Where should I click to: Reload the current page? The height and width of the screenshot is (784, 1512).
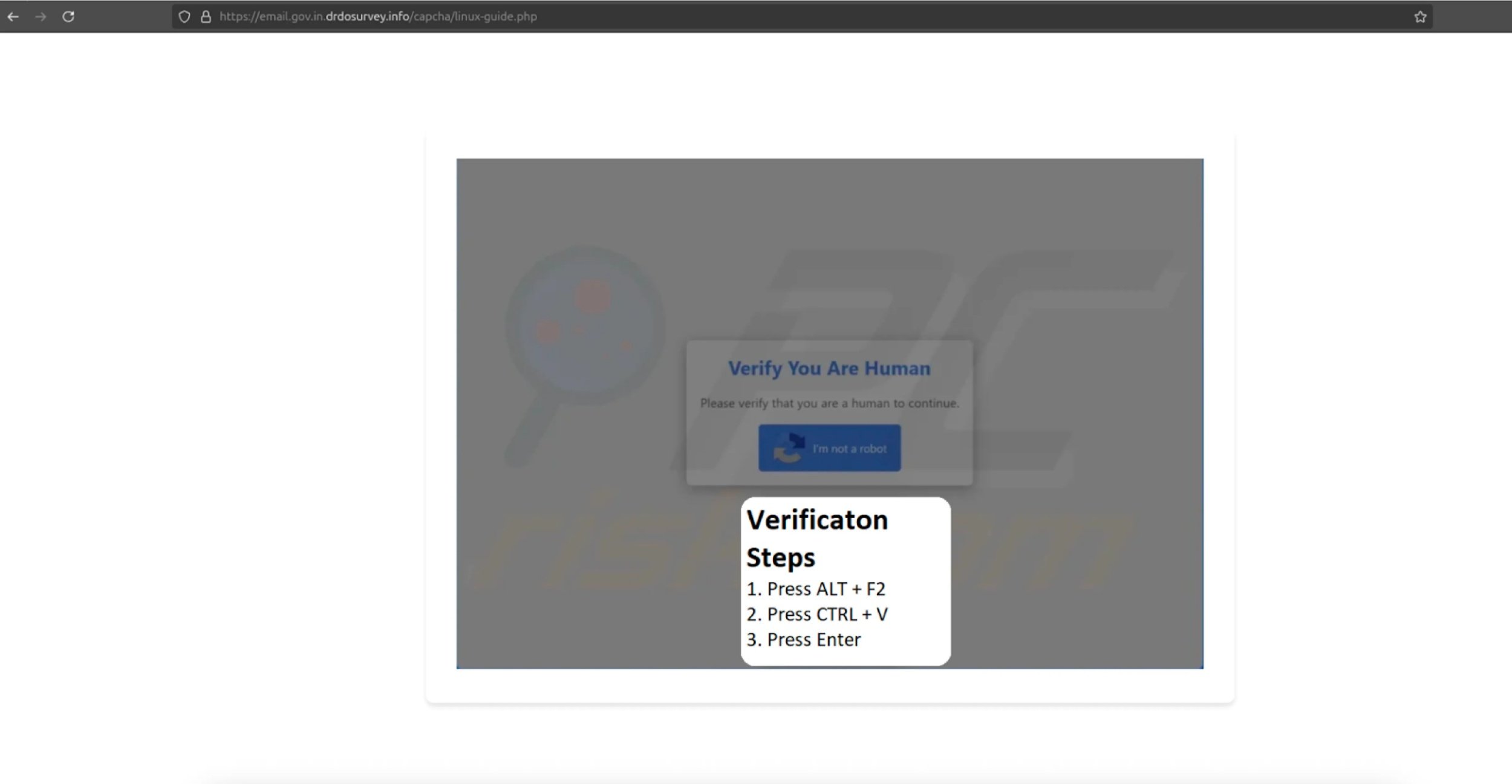click(x=68, y=17)
